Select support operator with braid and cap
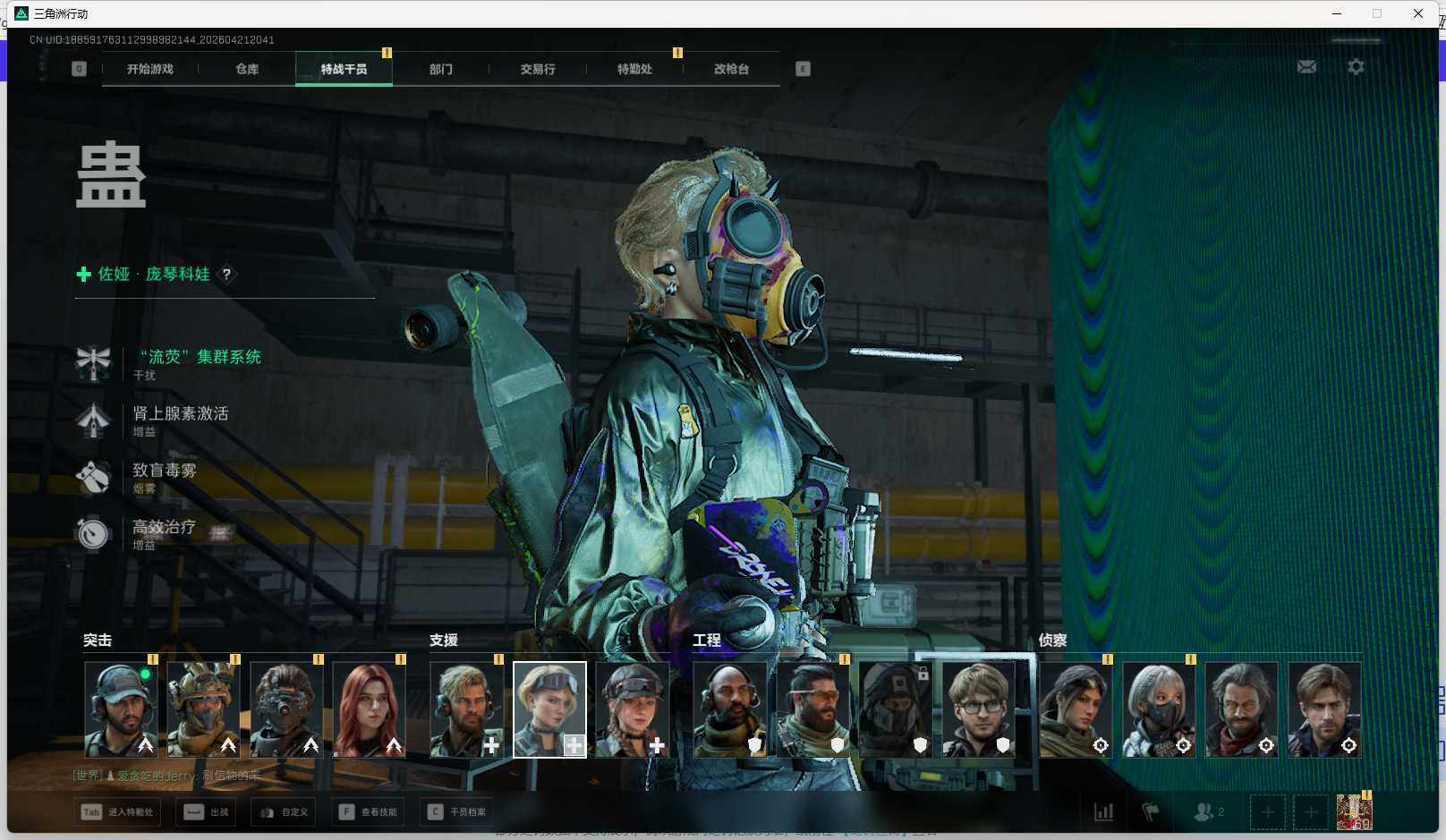1446x840 pixels. [x=633, y=709]
